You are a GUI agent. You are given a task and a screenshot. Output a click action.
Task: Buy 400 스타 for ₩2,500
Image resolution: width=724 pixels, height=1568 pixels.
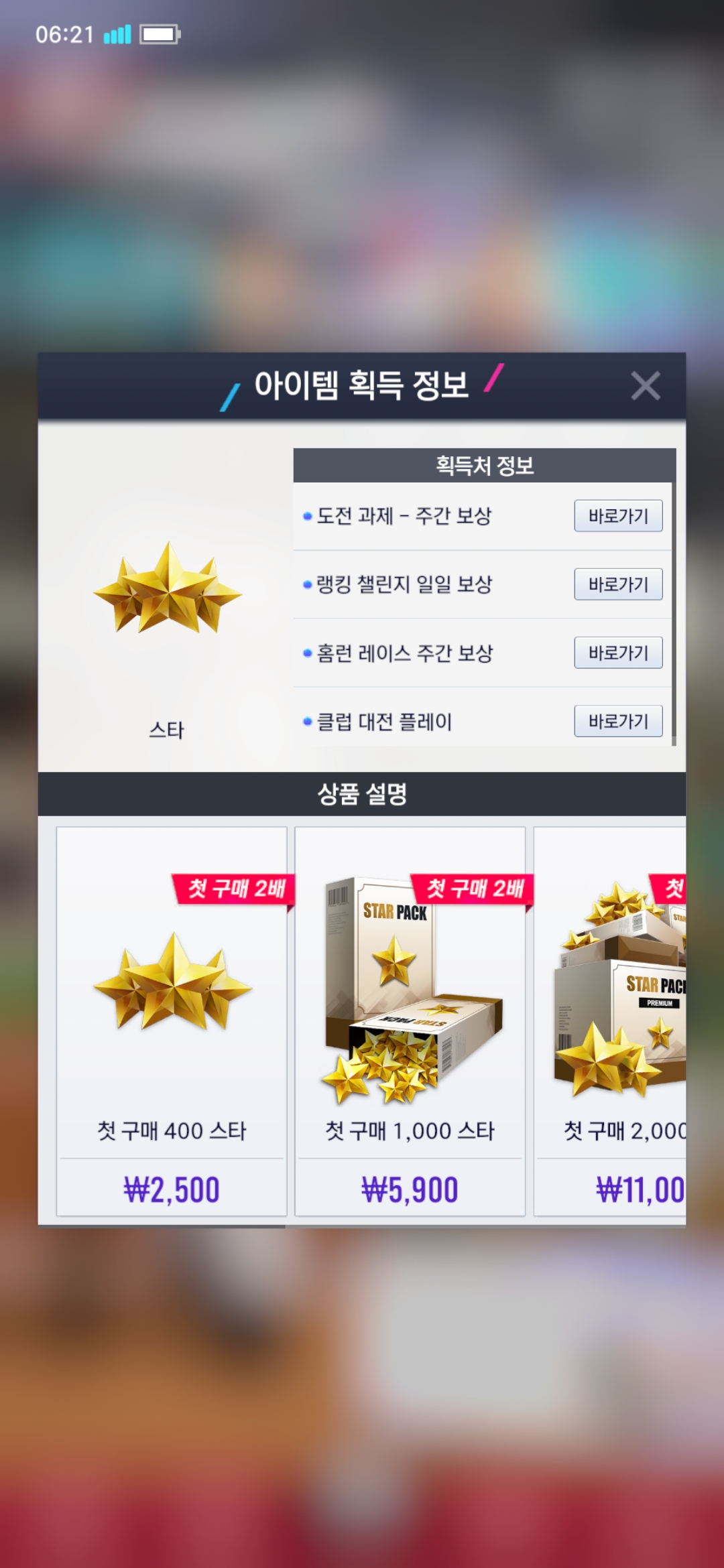(172, 1190)
